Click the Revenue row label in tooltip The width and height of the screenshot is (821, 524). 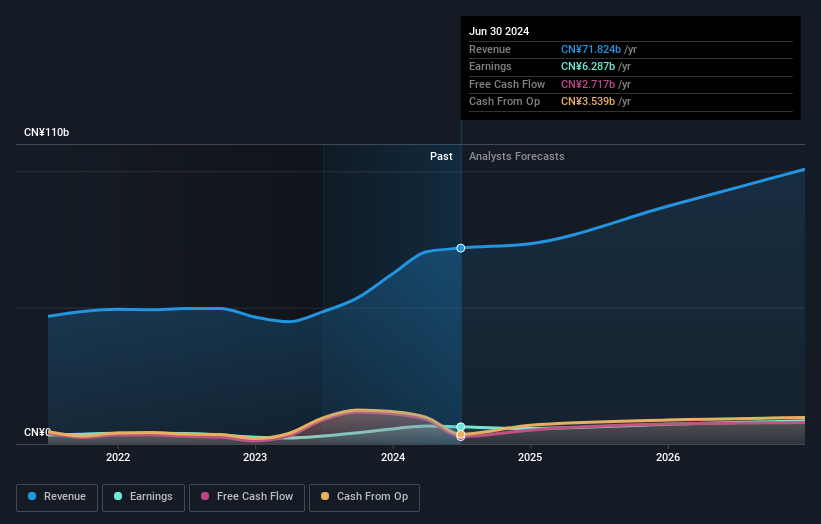[490, 49]
